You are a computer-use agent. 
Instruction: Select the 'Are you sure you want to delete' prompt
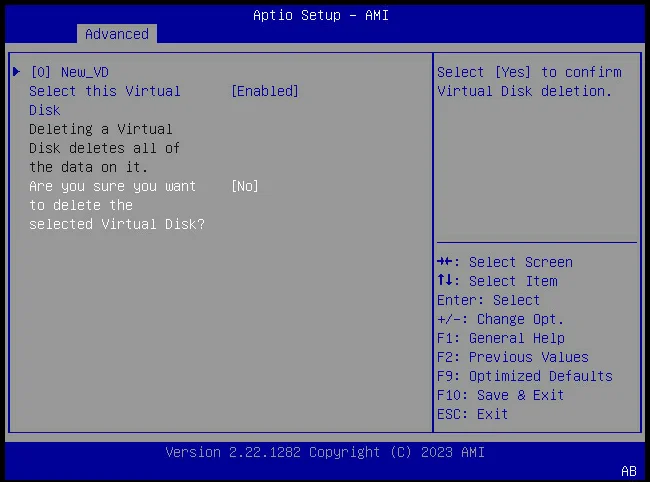coord(117,205)
